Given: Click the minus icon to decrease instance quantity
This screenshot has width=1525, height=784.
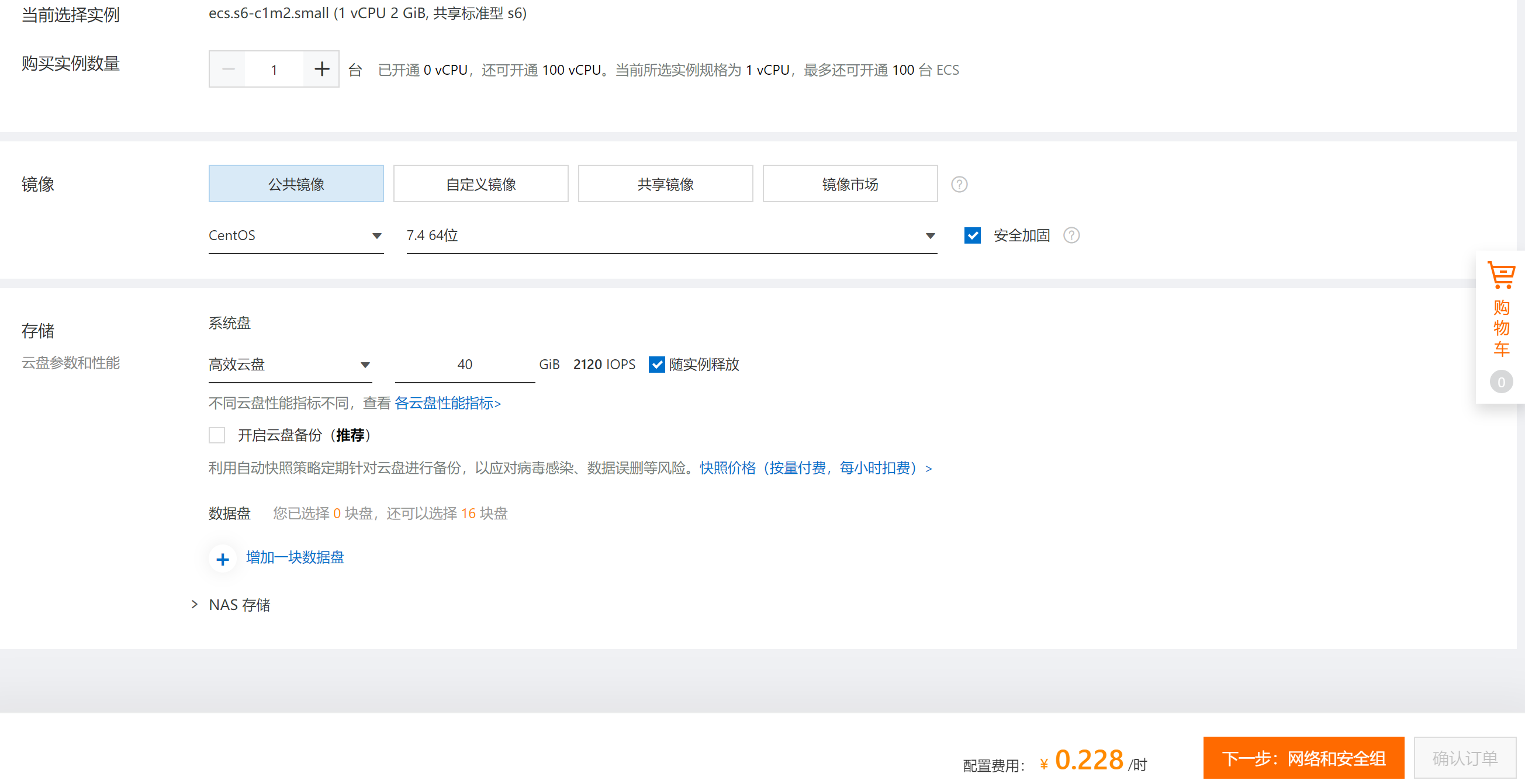Looking at the screenshot, I should (228, 70).
